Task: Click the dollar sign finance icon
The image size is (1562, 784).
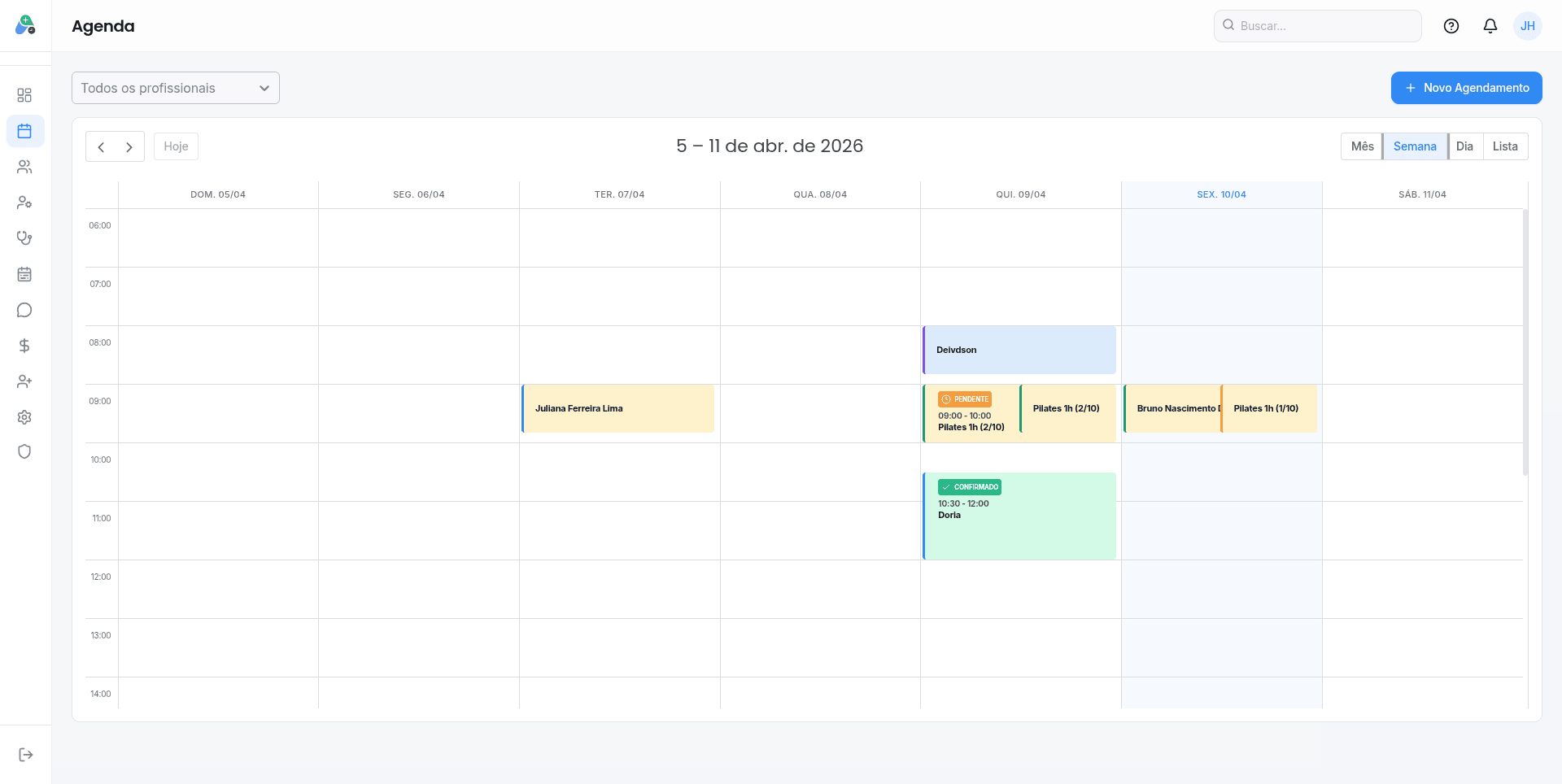Action: click(x=24, y=346)
